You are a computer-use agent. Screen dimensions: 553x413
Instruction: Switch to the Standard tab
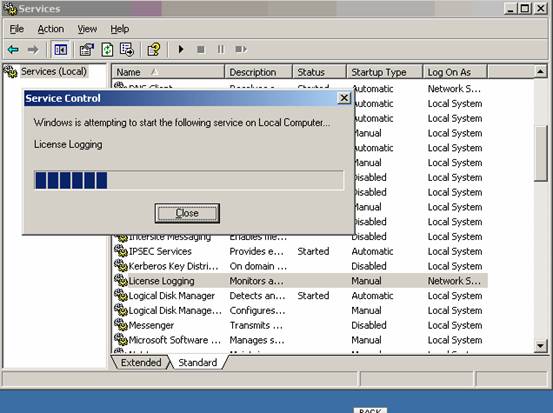coord(198,363)
